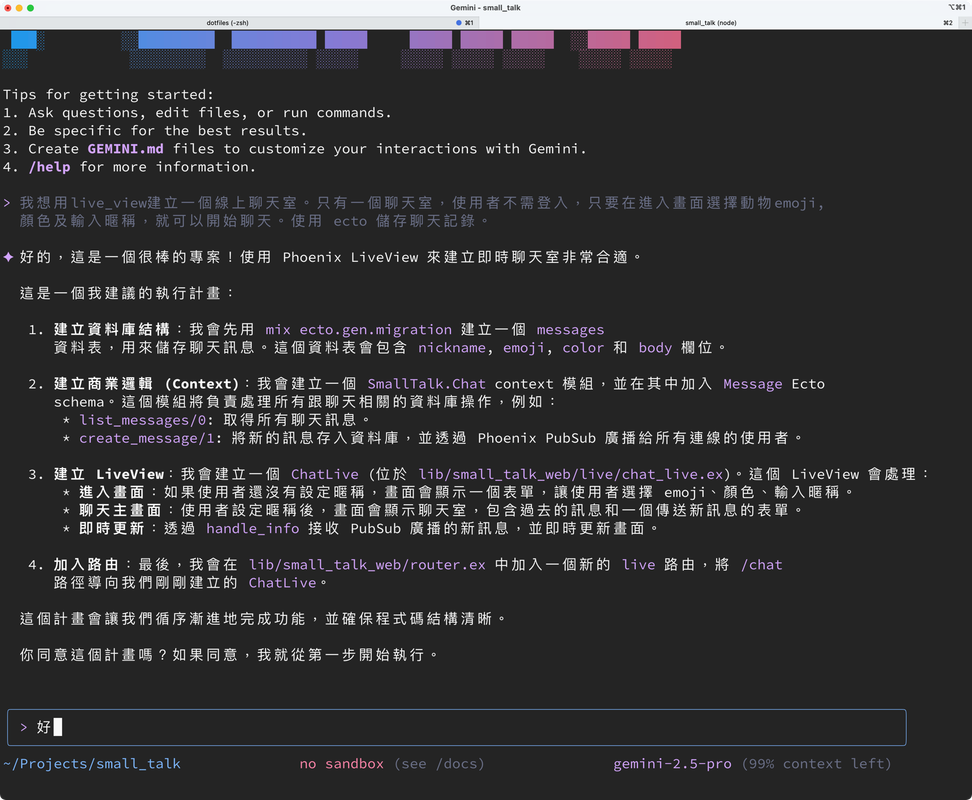This screenshot has height=800, width=972.
Task: Click the '建立資料庫結構' step heading
Action: pyautogui.click(x=112, y=330)
